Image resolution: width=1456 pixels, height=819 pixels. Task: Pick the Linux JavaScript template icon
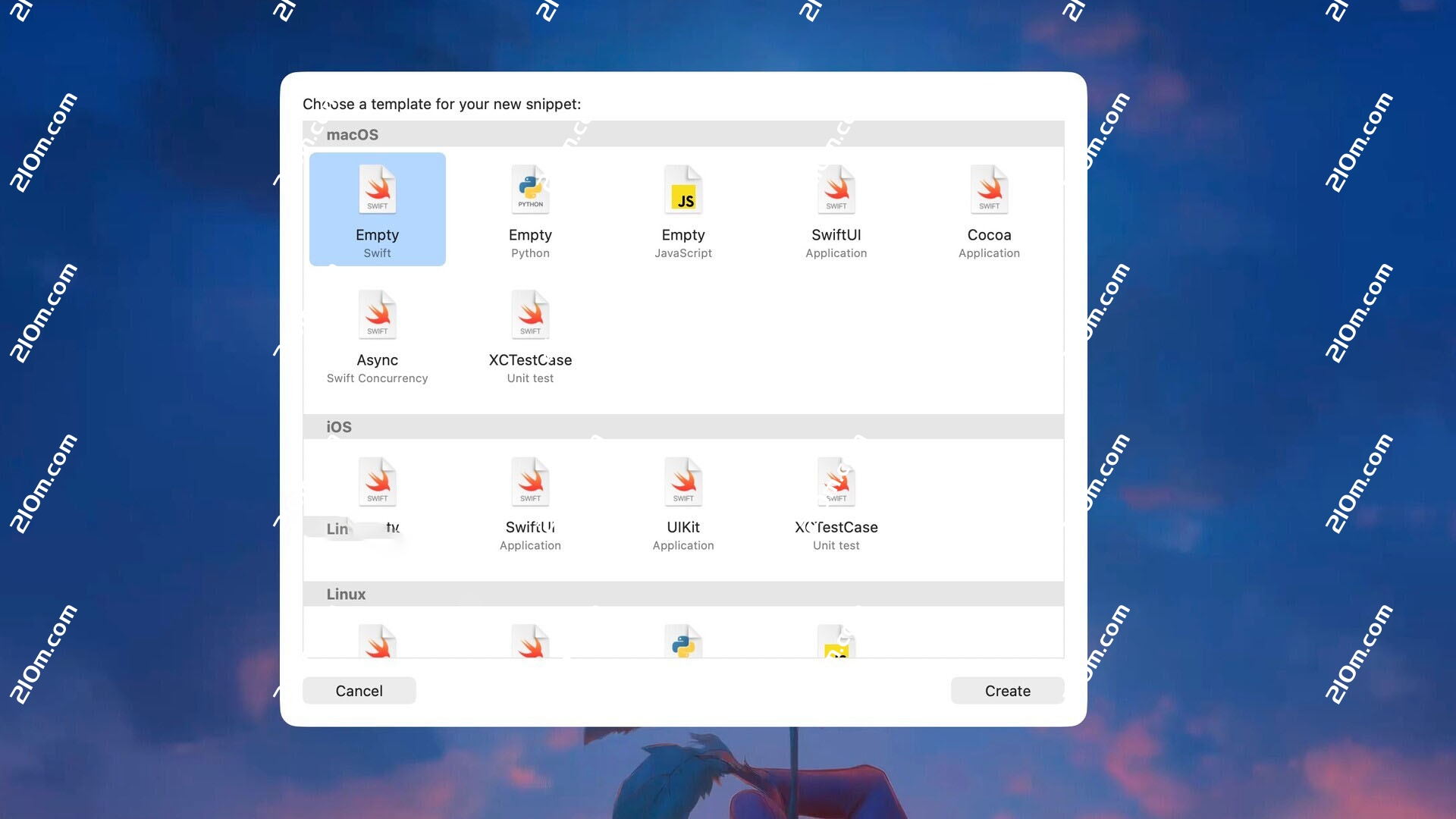pos(836,641)
